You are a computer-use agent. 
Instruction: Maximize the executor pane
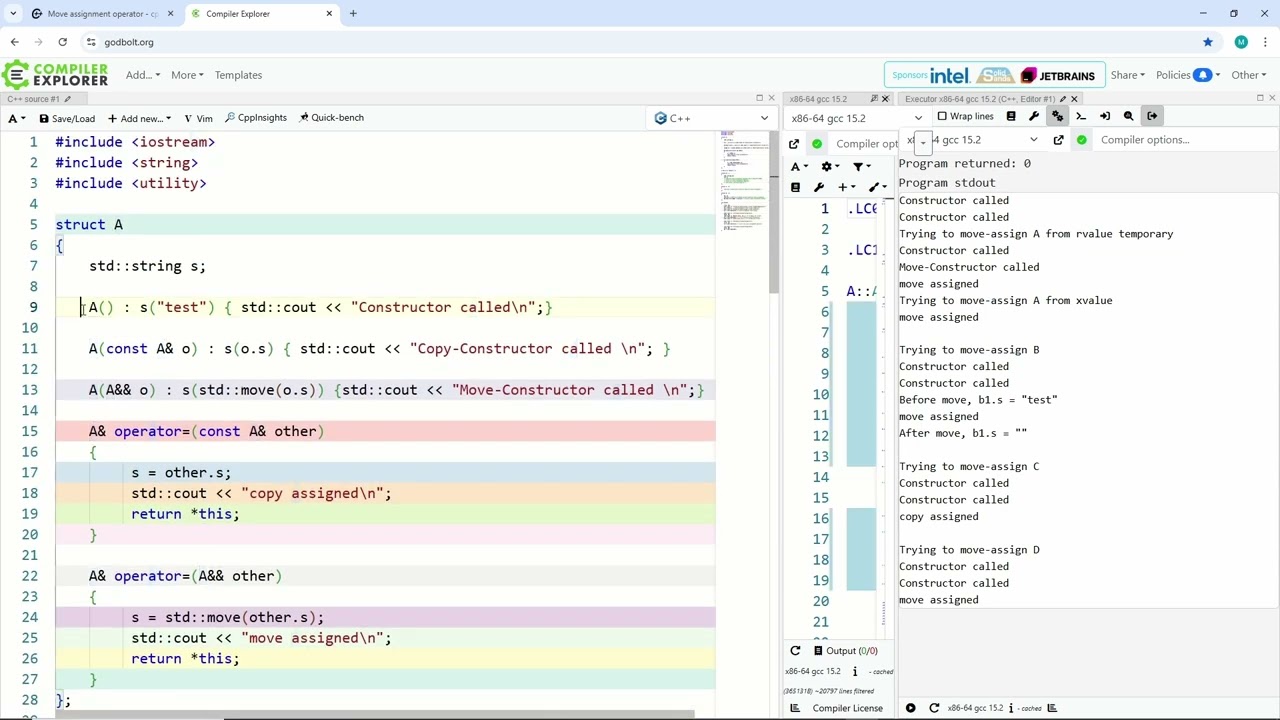click(1260, 98)
